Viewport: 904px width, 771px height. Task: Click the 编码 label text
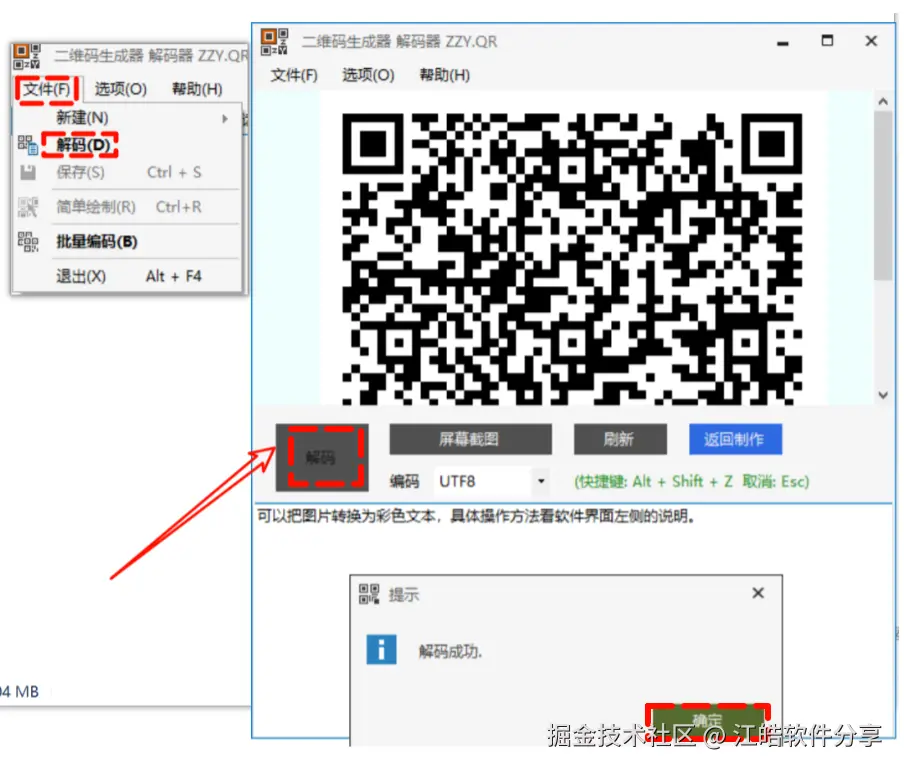click(404, 481)
